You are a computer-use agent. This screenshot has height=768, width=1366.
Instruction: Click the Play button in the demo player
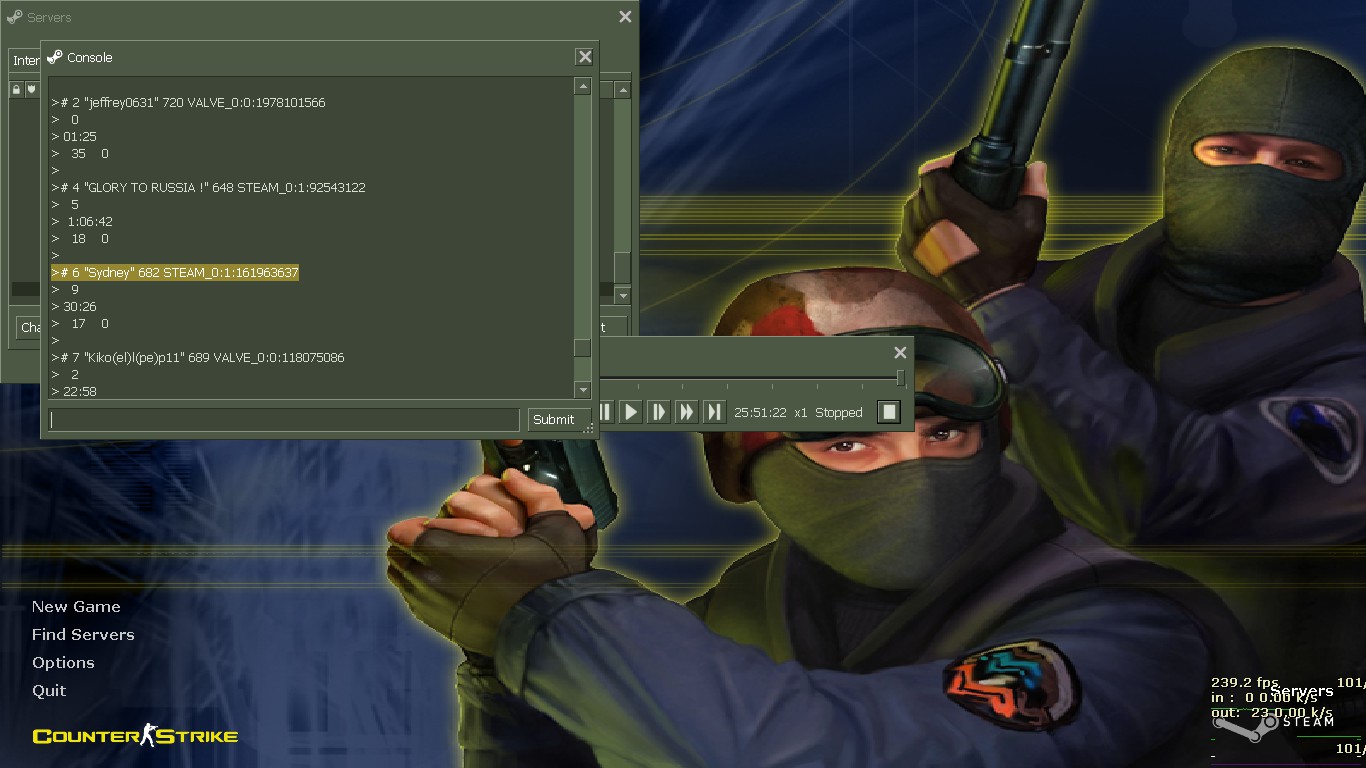[630, 412]
